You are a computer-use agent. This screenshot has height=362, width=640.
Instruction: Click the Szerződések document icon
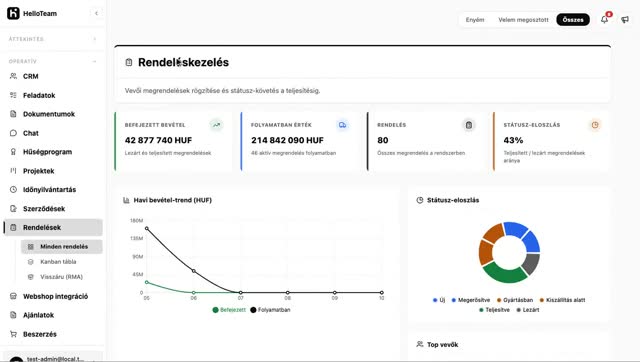[x=13, y=209]
